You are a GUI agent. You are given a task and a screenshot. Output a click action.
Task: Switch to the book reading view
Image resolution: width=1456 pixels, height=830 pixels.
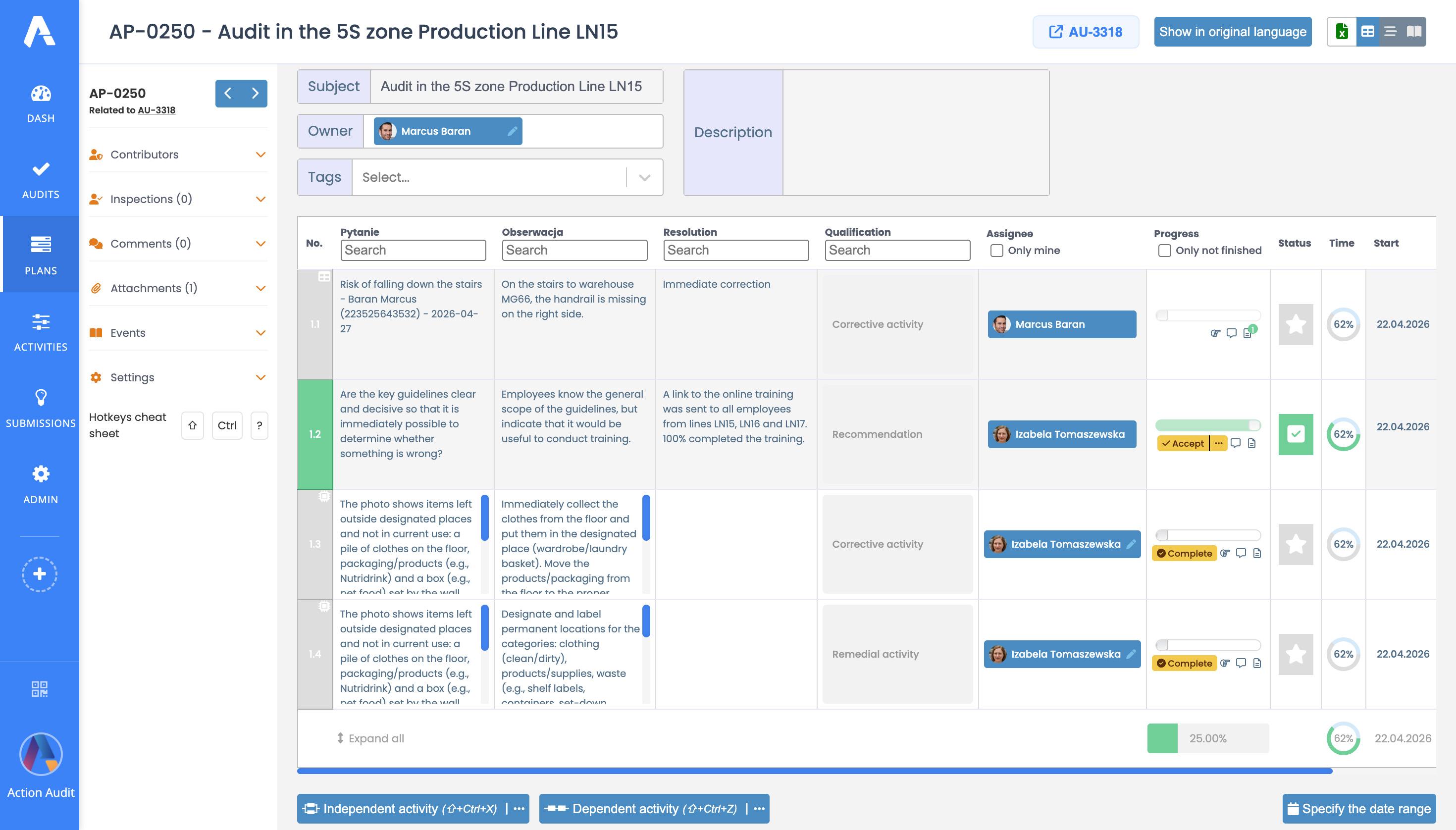coord(1414,31)
